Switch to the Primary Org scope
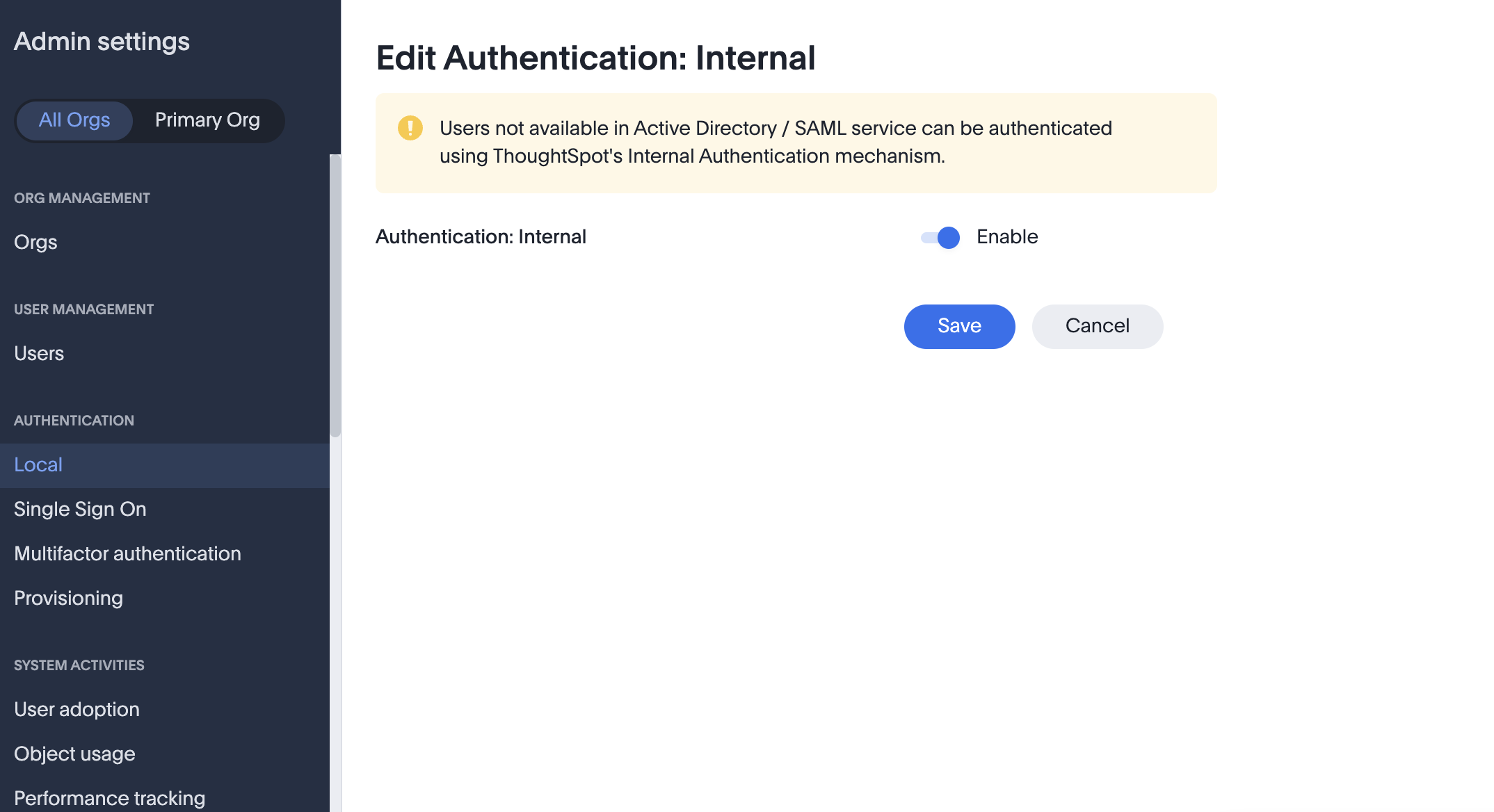This screenshot has height=812, width=1494. 207,120
